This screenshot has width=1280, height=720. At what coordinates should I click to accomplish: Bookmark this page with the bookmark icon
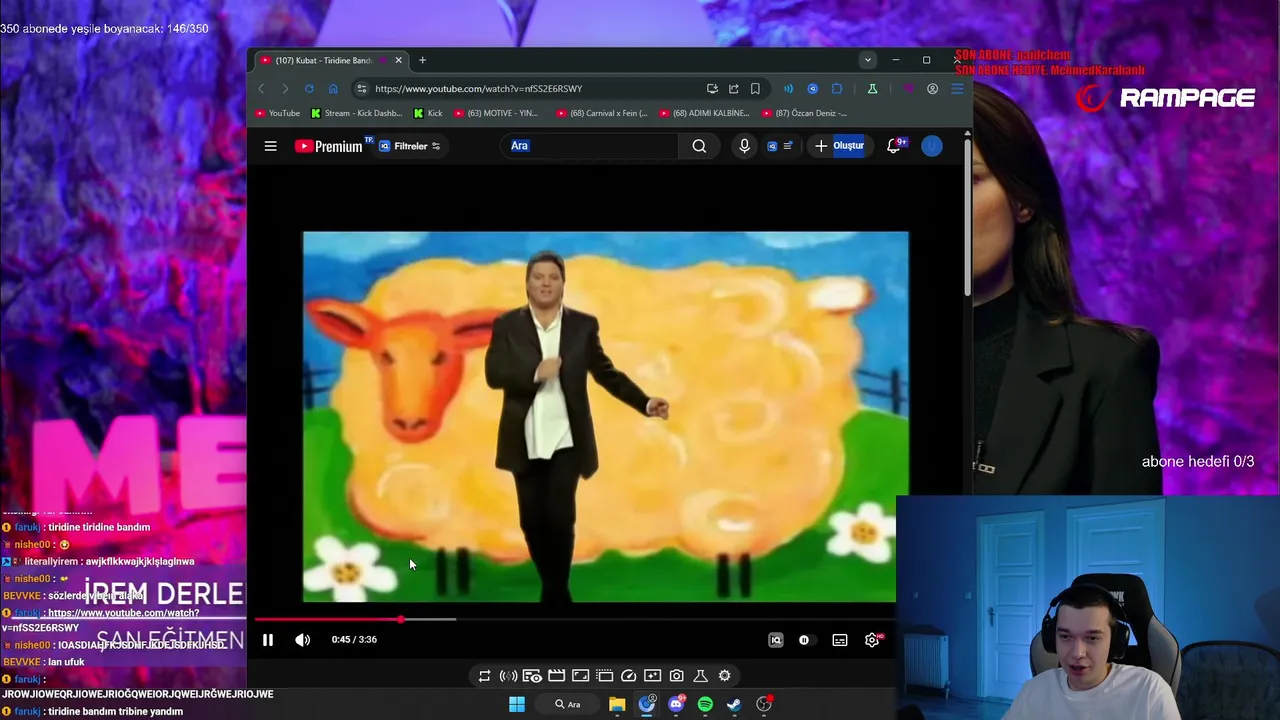(755, 89)
